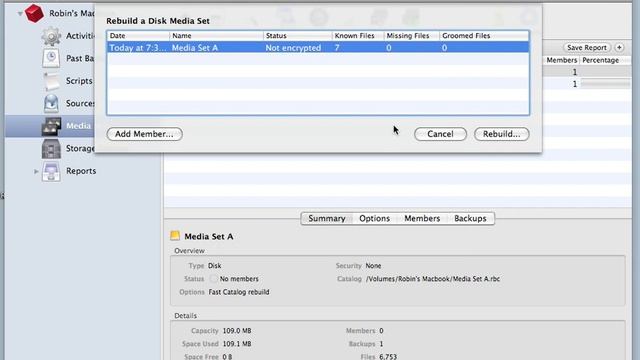Click the 'Media Set A' heading in summary
The image size is (640, 360).
coord(209,236)
